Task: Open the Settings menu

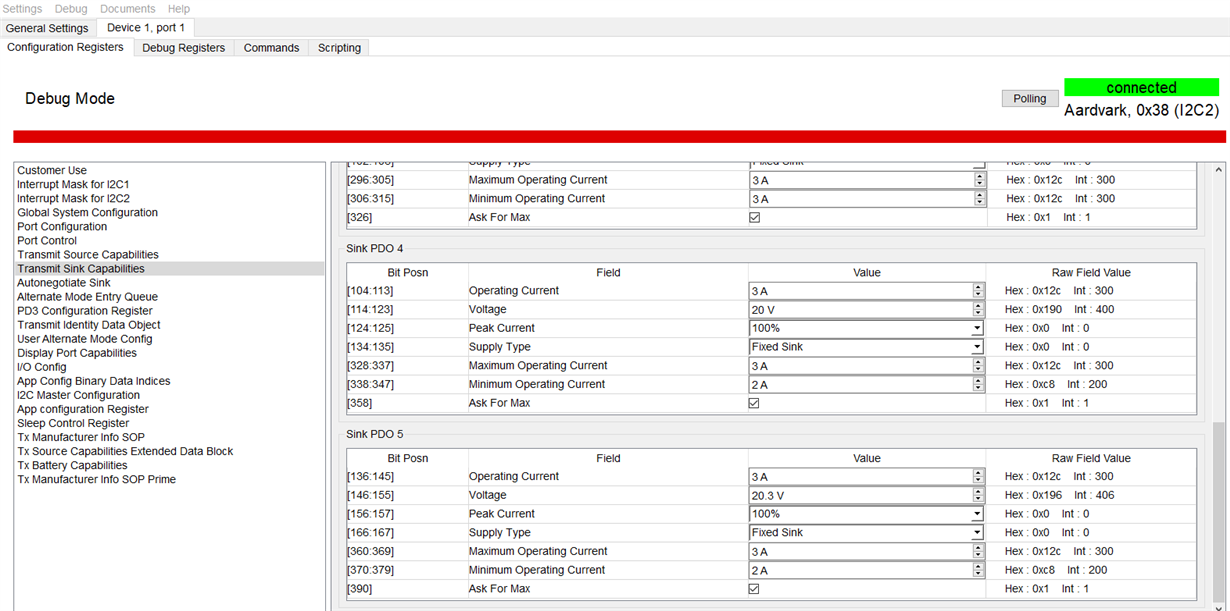Action: [x=23, y=8]
